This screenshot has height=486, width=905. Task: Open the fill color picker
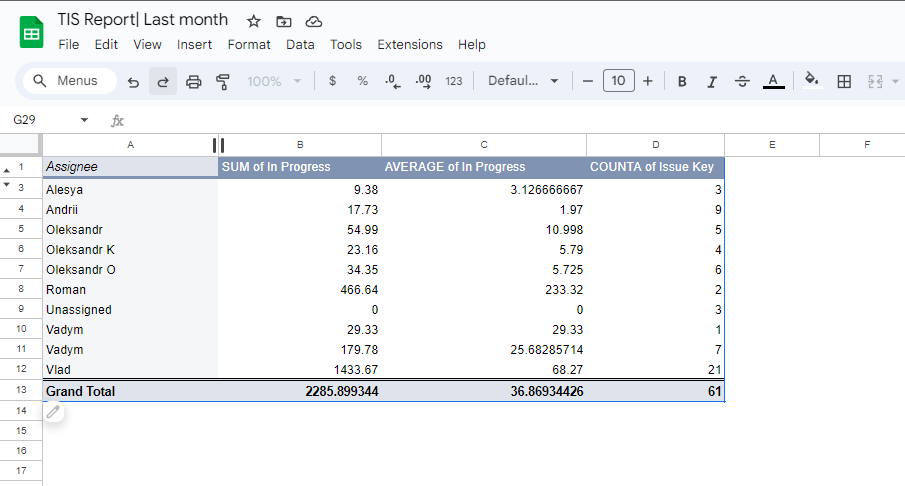coord(812,81)
